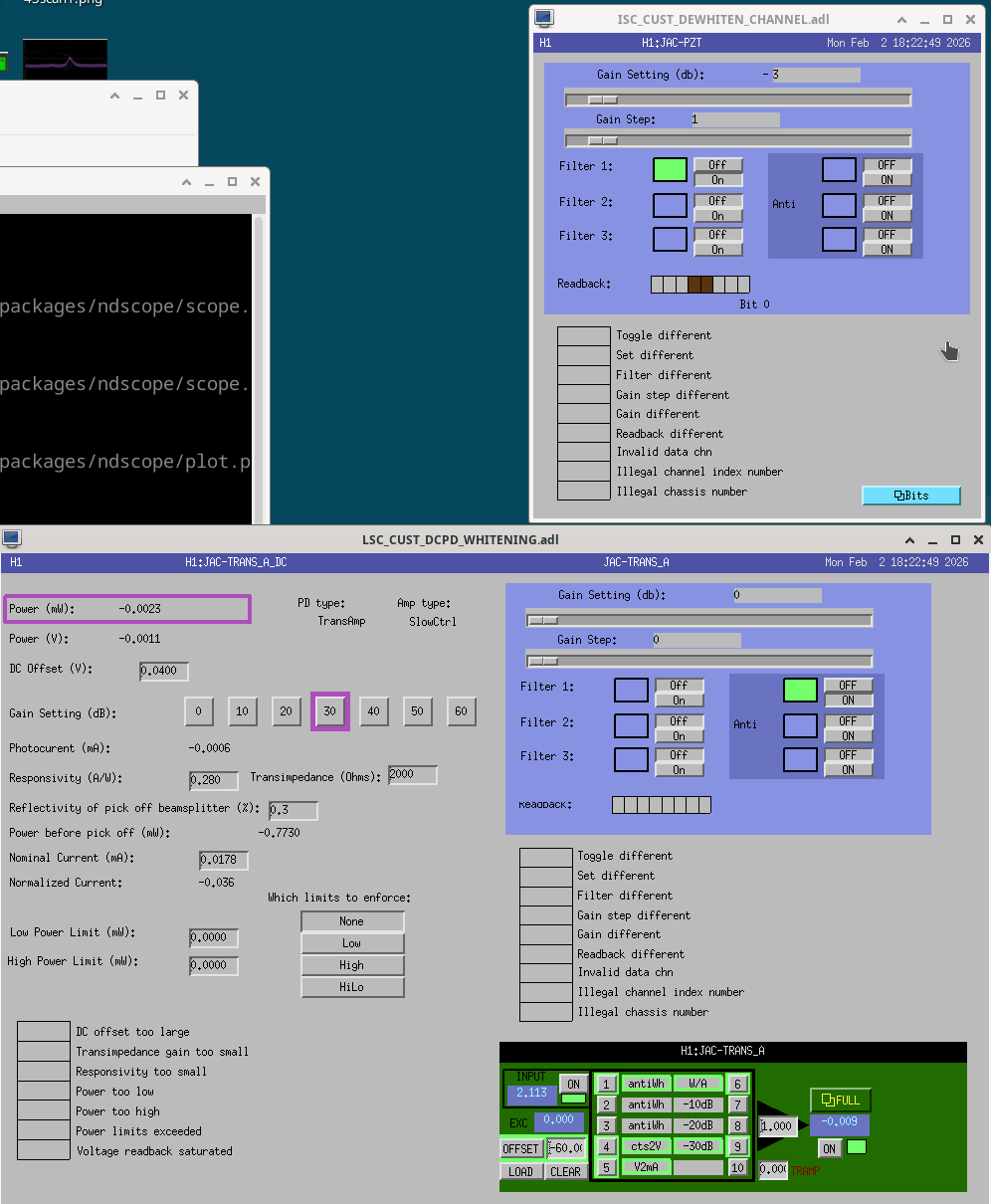
Task: Toggle filter module 9 for -30dB
Action: pyautogui.click(x=737, y=1145)
